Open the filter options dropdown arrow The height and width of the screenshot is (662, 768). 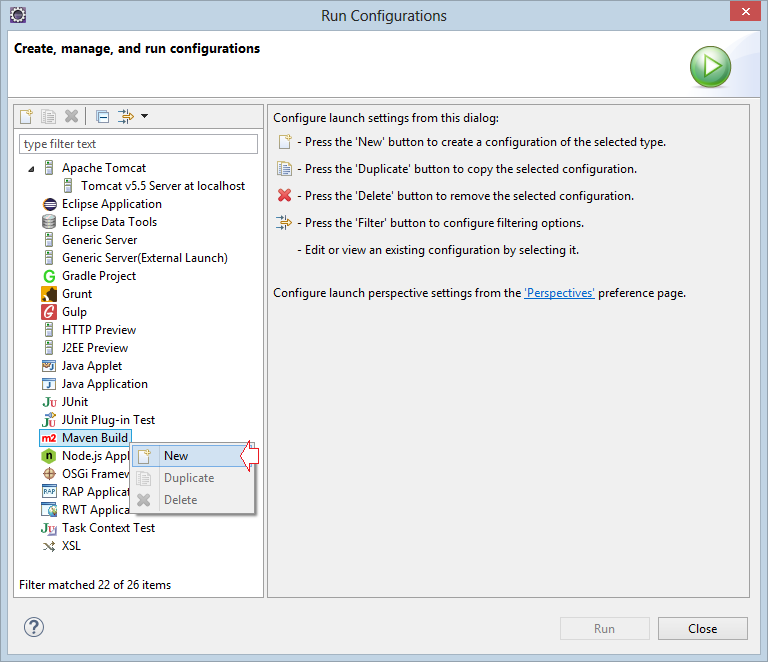(144, 117)
